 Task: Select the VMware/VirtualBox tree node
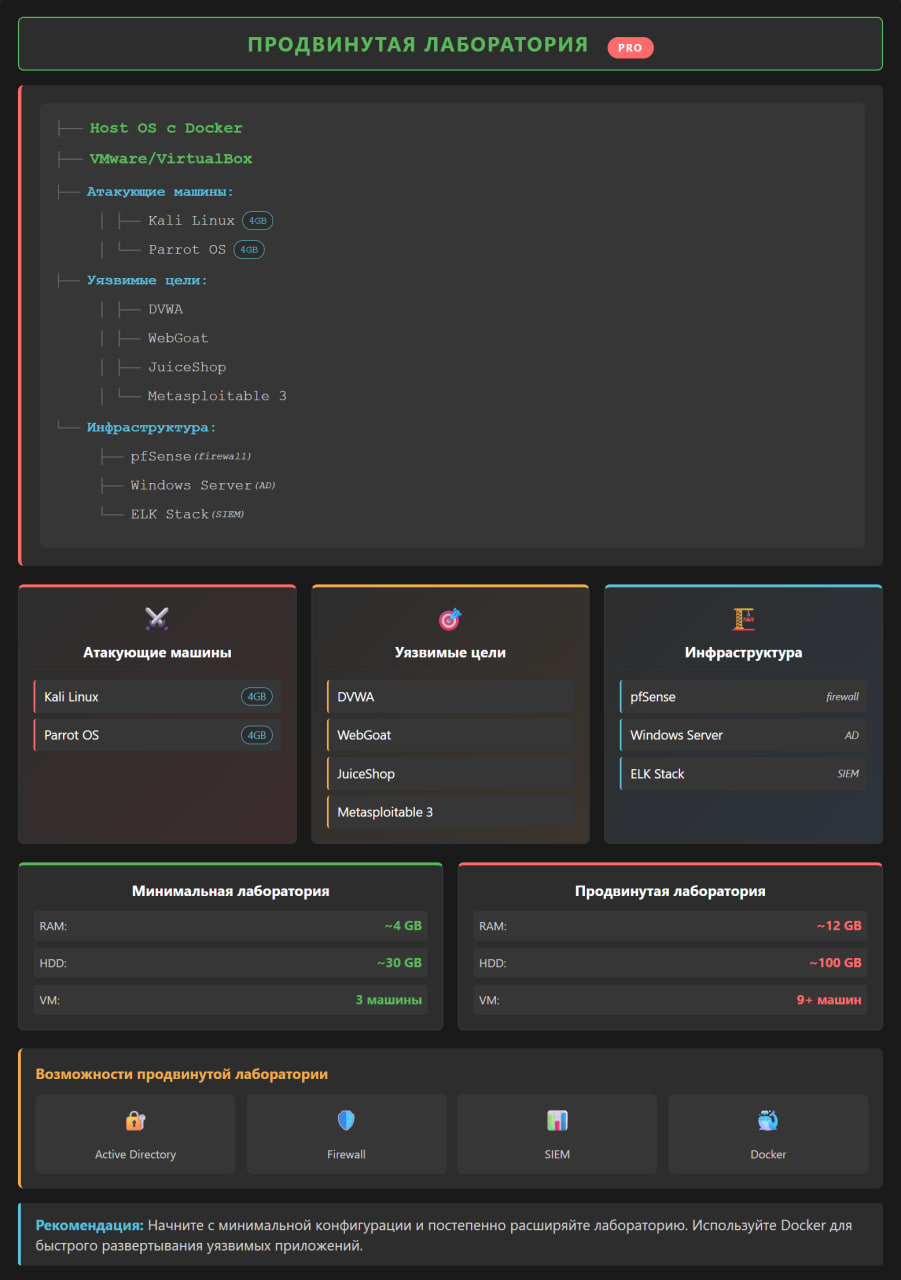pyautogui.click(x=171, y=159)
